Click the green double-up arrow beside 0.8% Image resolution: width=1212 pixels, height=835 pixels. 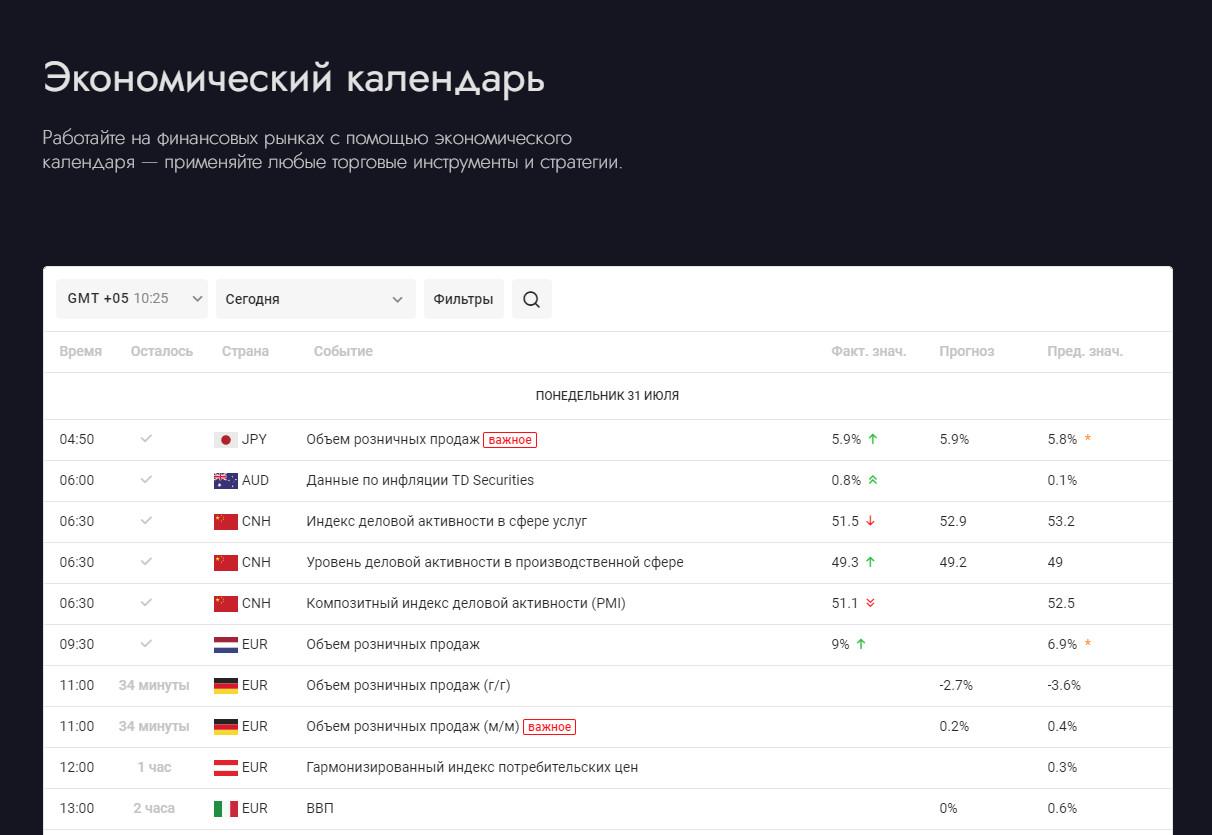872,481
